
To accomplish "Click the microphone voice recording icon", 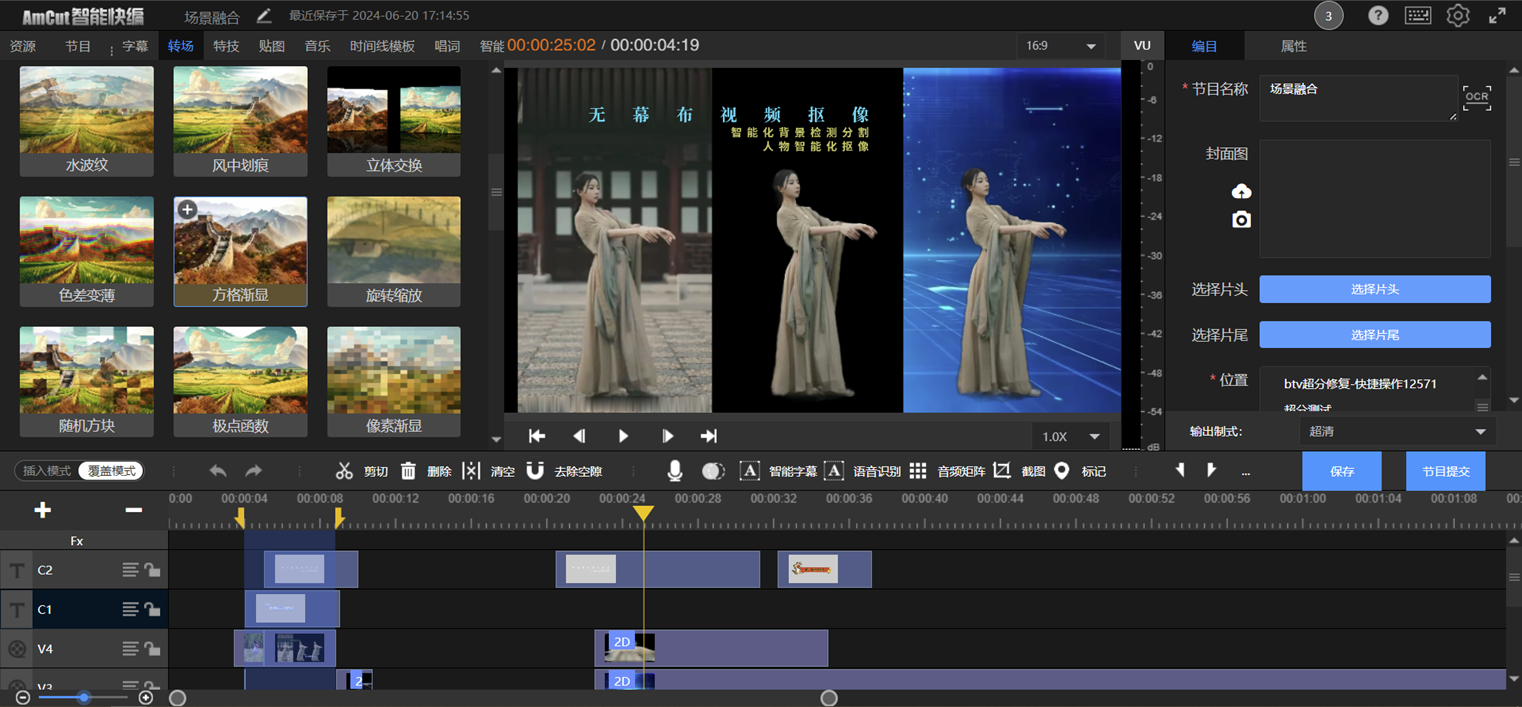I will (x=675, y=471).
